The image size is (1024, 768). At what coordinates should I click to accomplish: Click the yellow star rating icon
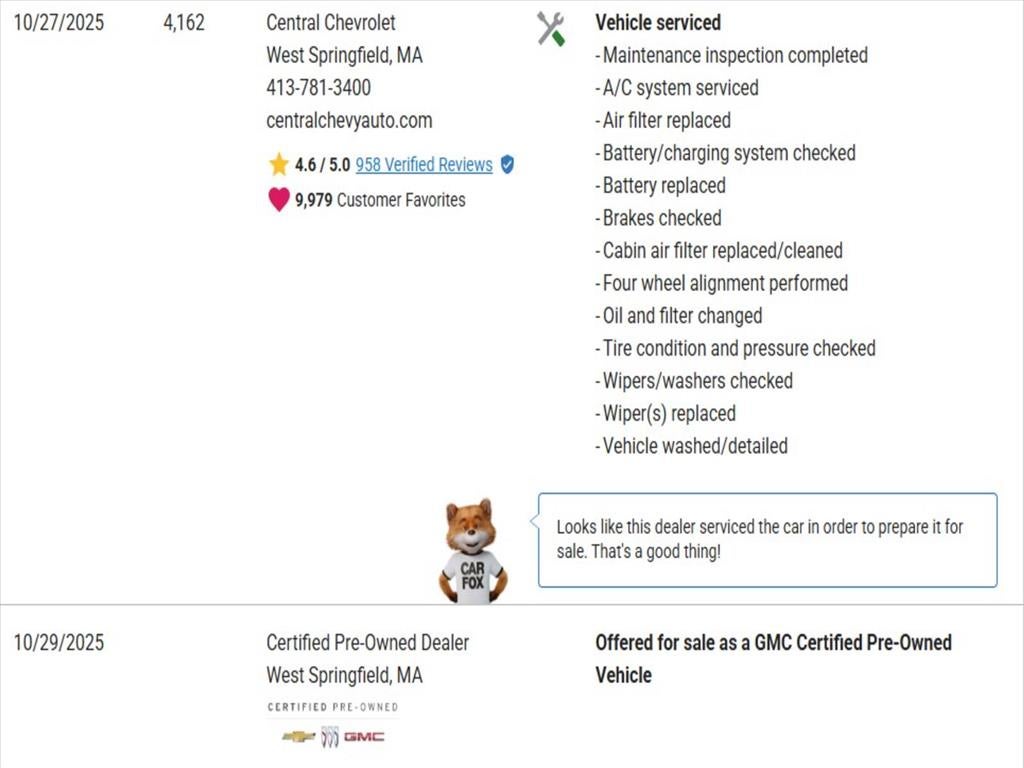(x=278, y=165)
